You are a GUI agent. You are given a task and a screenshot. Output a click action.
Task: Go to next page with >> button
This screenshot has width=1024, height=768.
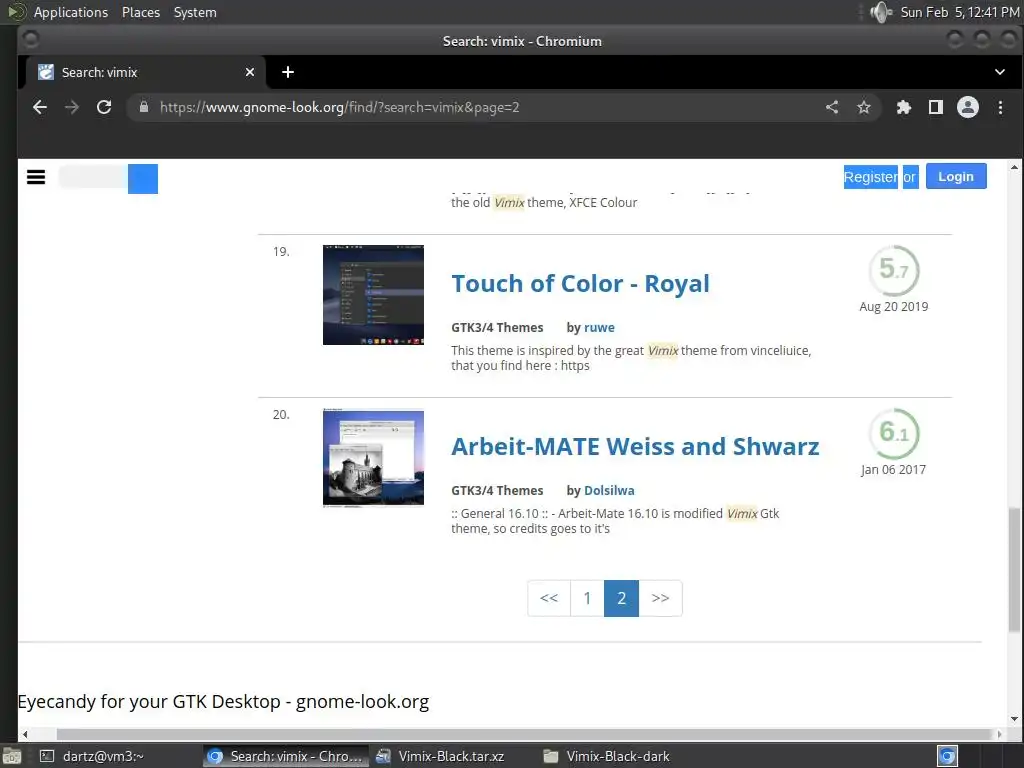[x=660, y=598]
